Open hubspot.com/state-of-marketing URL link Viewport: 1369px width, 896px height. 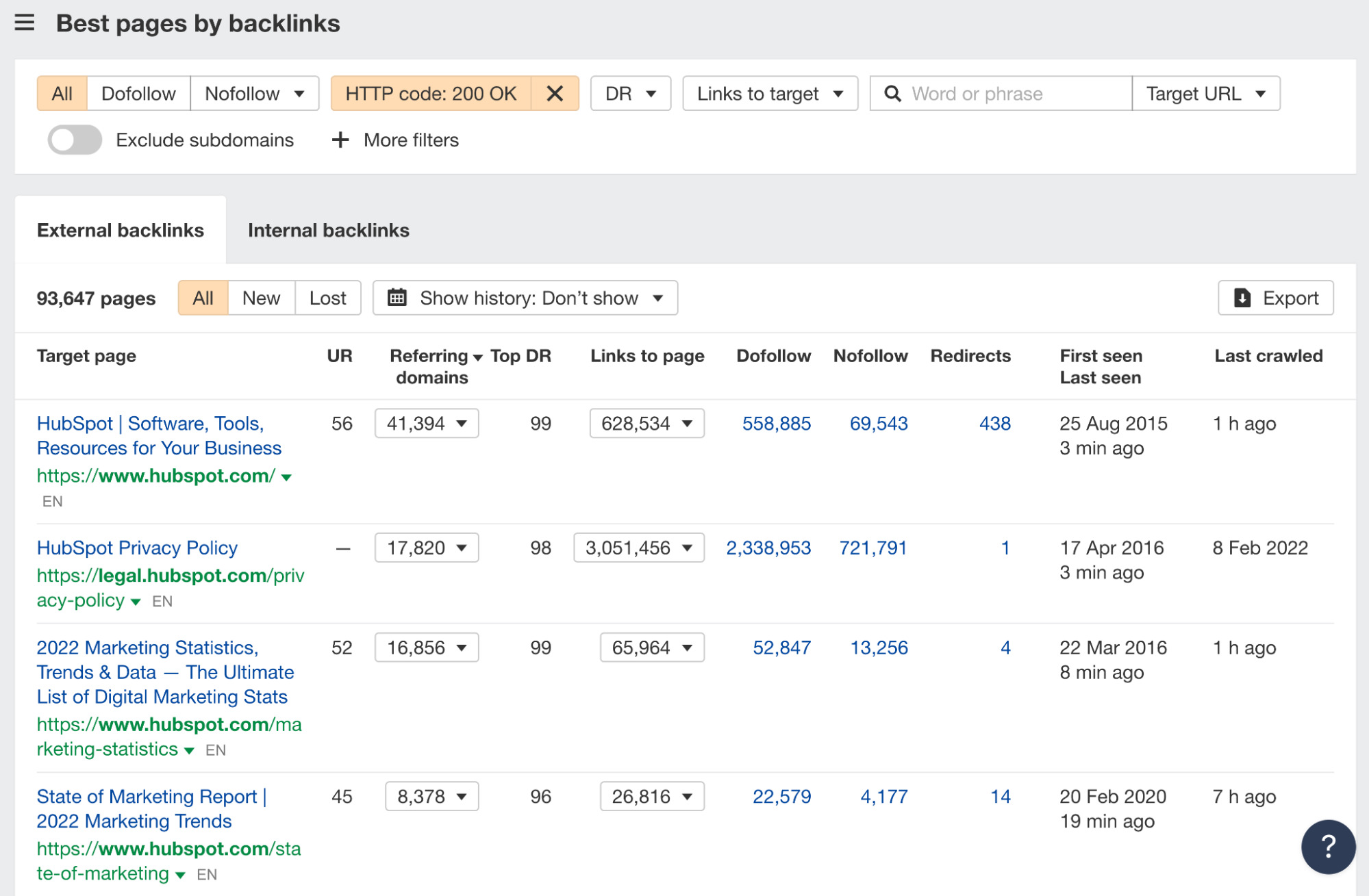pos(168,861)
